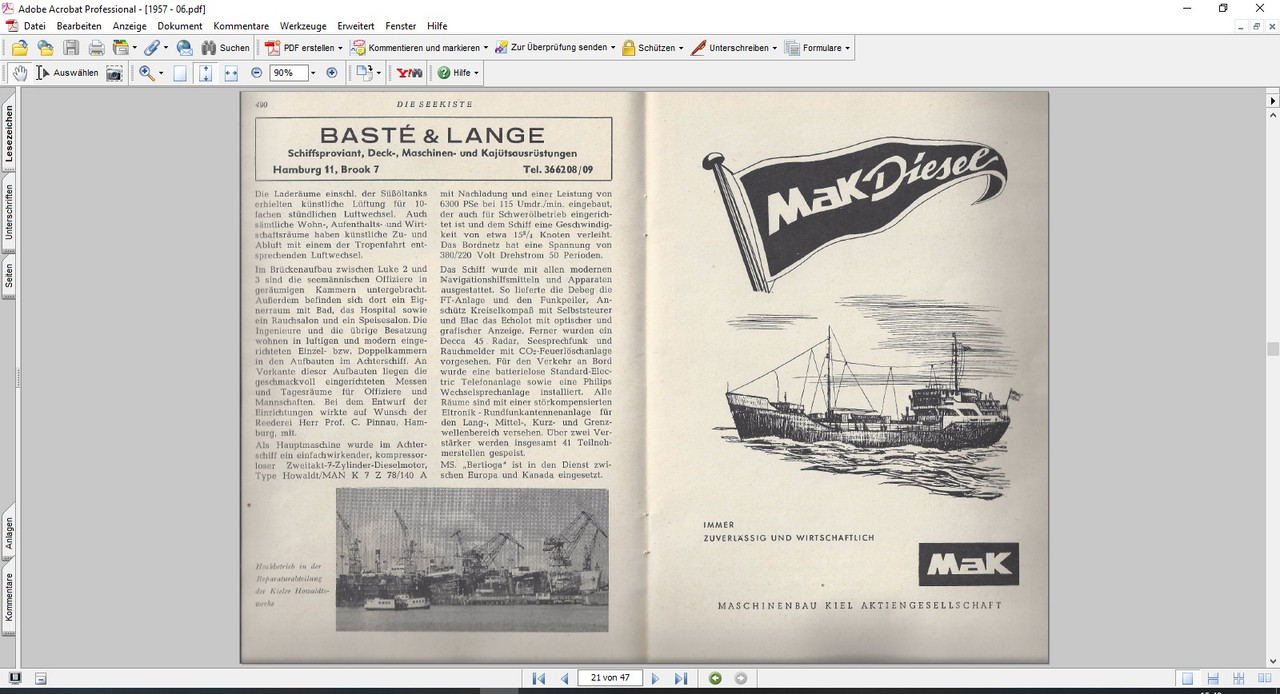1280x694 pixels.
Task: Click the Organizer icon
Action: (120, 47)
